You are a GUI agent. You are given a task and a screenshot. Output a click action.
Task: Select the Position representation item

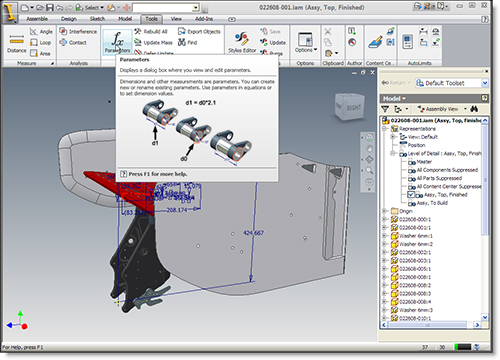coord(416,145)
